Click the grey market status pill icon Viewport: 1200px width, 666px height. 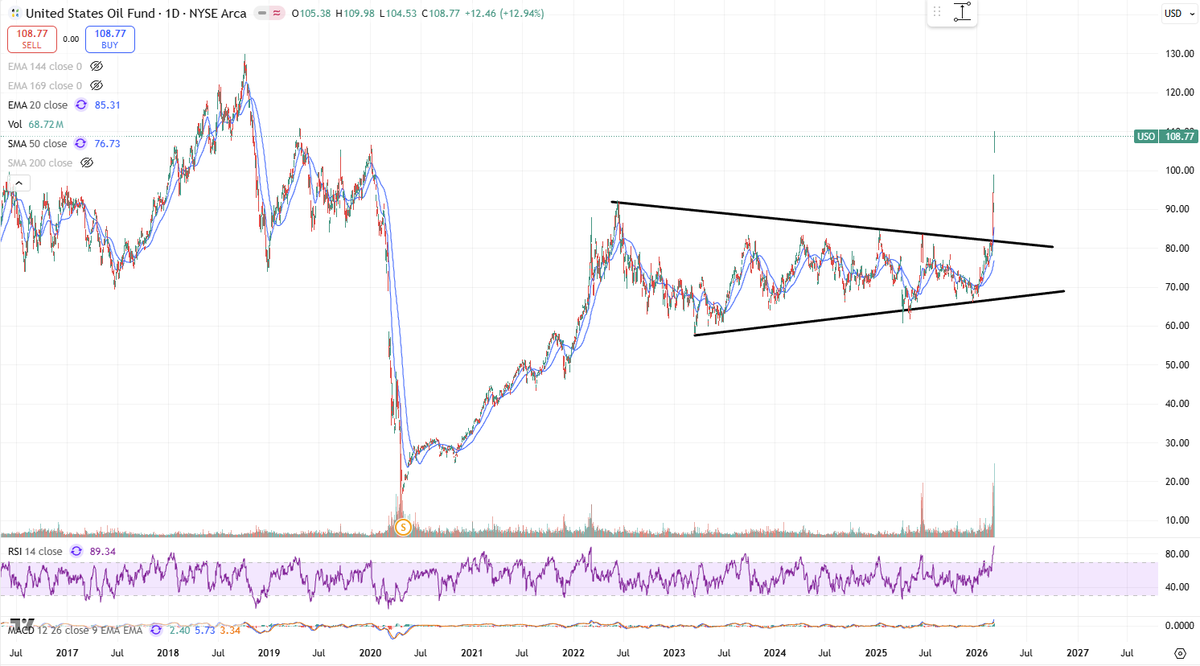click(x=263, y=13)
